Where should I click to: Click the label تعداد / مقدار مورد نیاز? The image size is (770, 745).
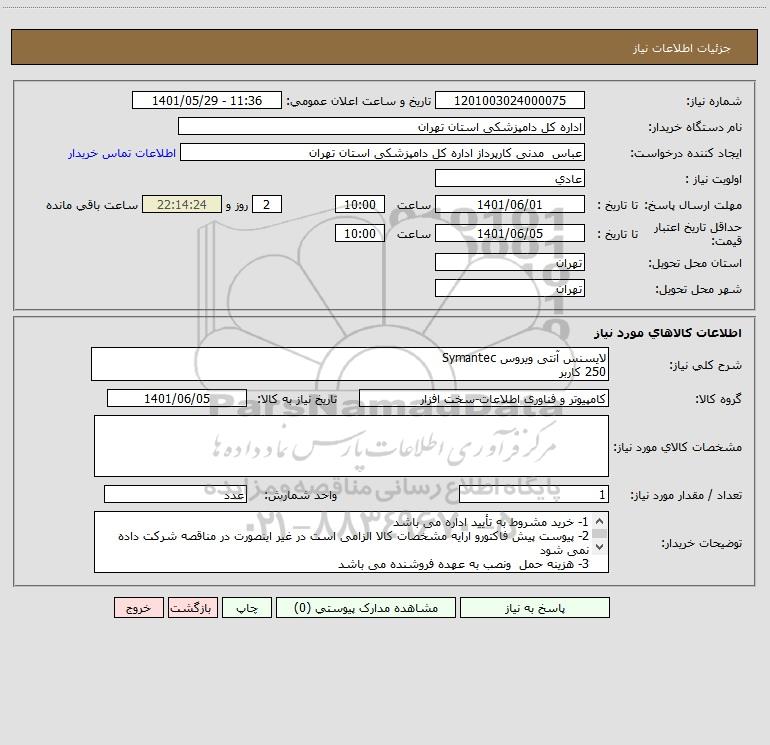click(686, 495)
